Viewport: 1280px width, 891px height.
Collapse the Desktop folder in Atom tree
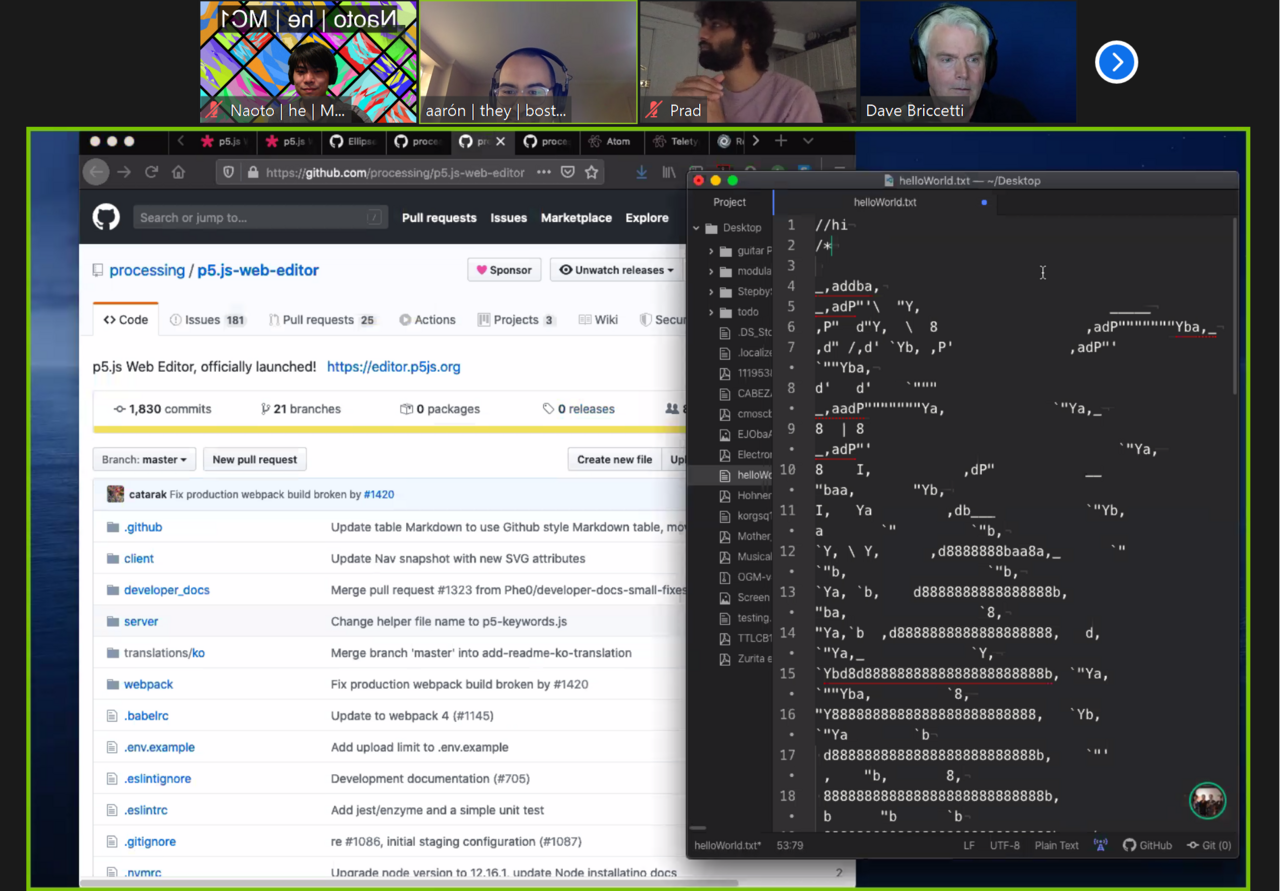[697, 228]
